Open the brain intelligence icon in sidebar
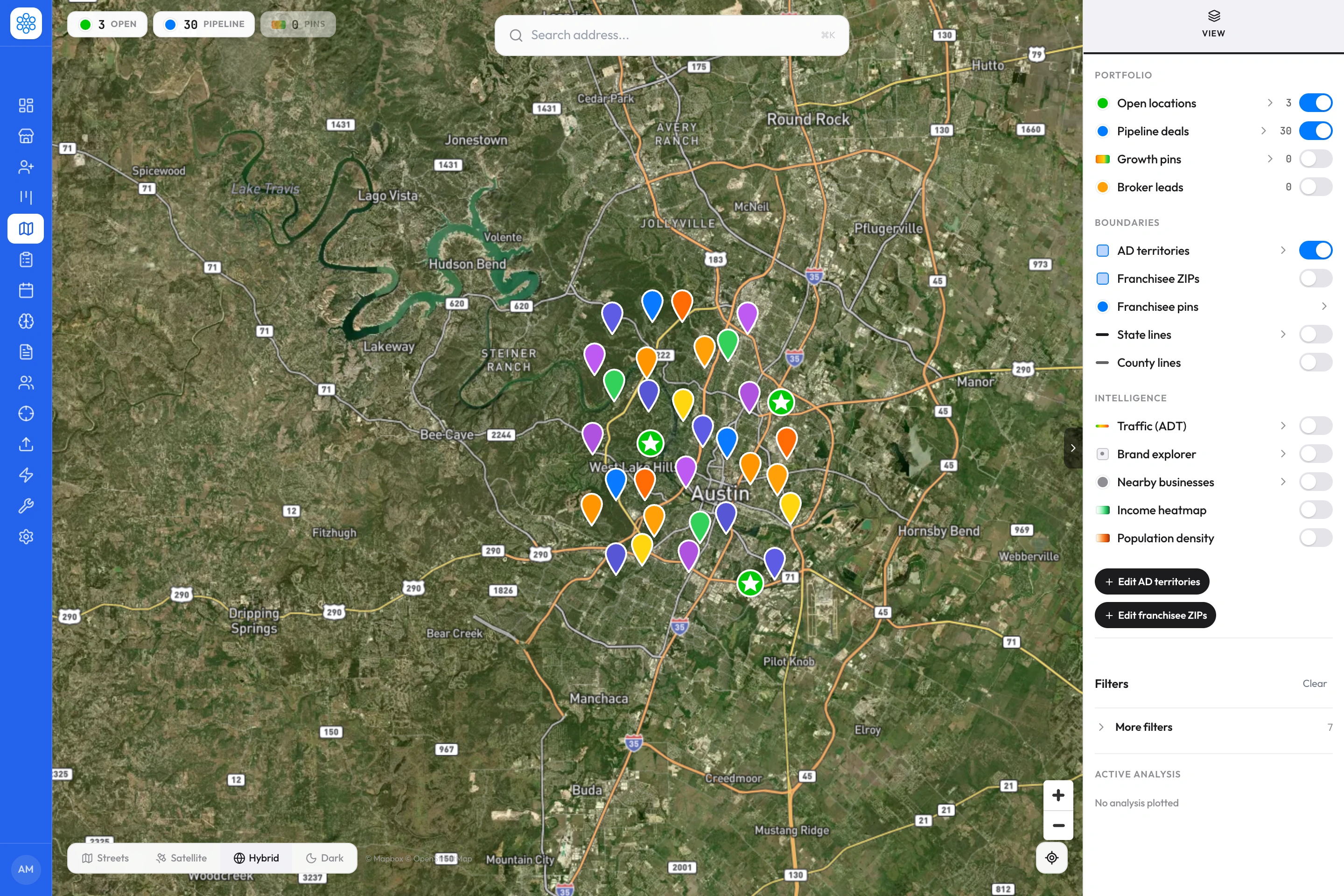Viewport: 1344px width, 896px height. point(26,321)
